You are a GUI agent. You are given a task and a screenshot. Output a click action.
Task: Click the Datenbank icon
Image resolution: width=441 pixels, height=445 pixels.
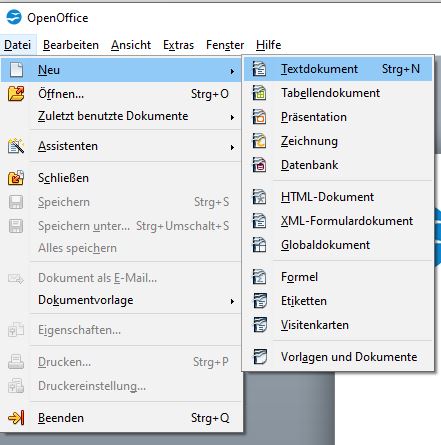(259, 165)
